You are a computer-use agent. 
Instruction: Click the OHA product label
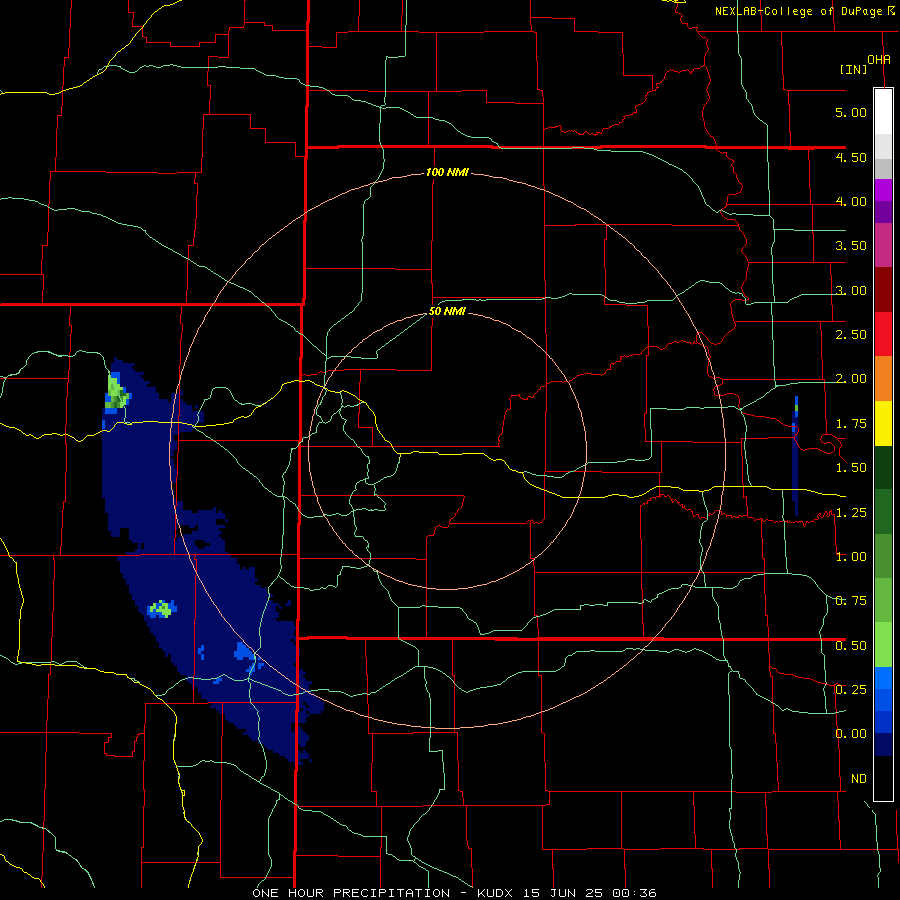[879, 60]
